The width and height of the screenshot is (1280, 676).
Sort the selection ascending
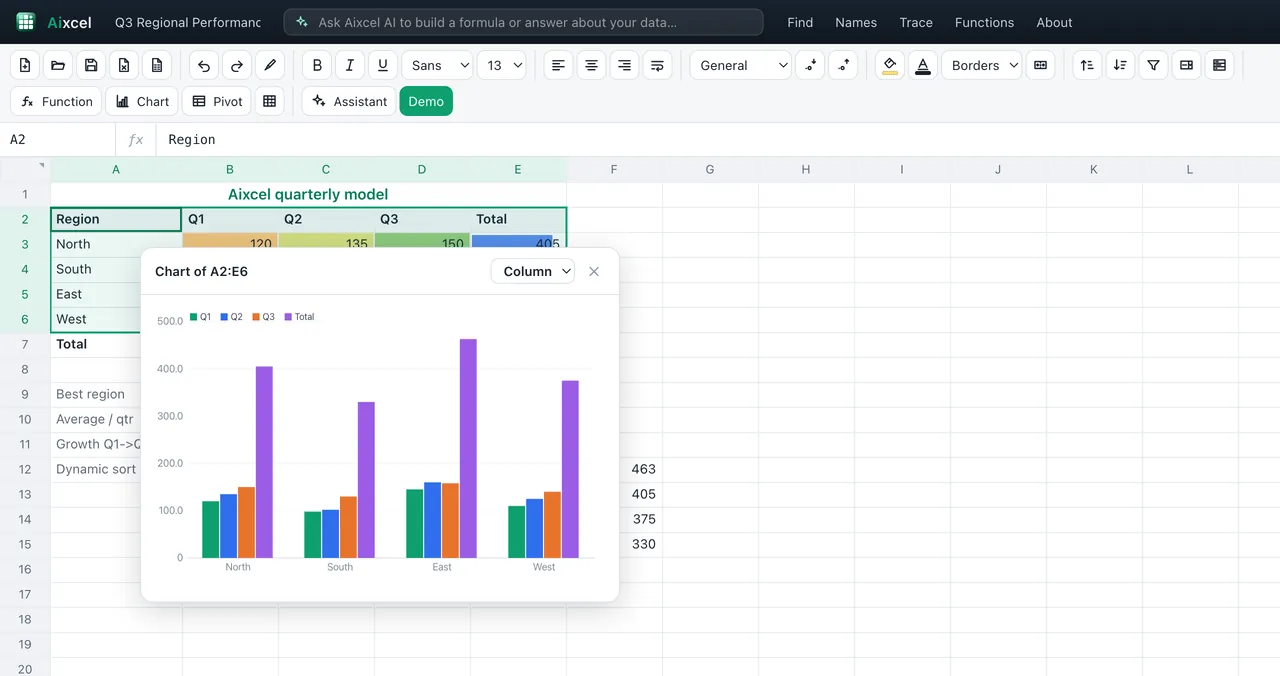[1087, 65]
